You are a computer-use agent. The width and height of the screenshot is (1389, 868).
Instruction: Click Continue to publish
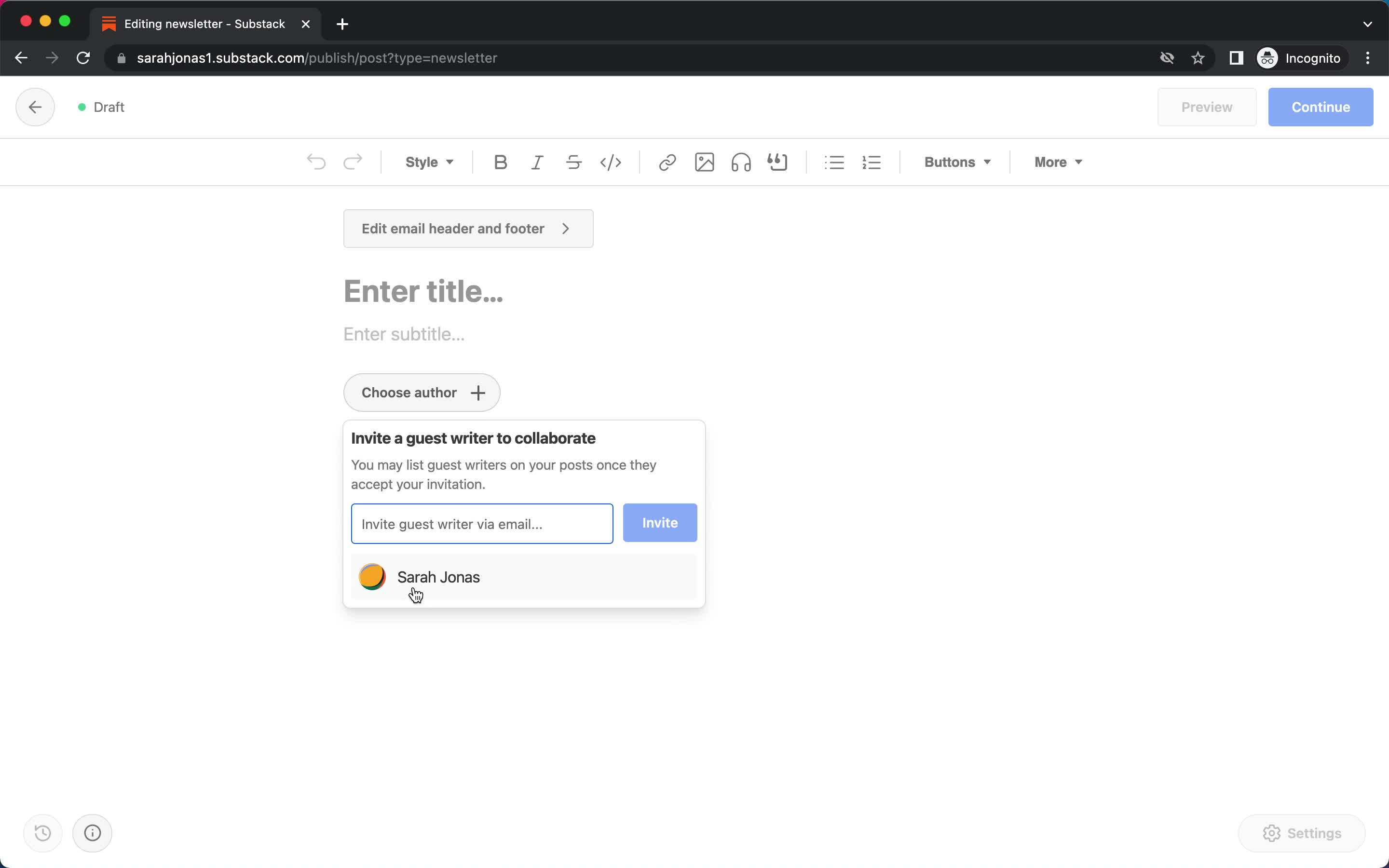click(1321, 107)
